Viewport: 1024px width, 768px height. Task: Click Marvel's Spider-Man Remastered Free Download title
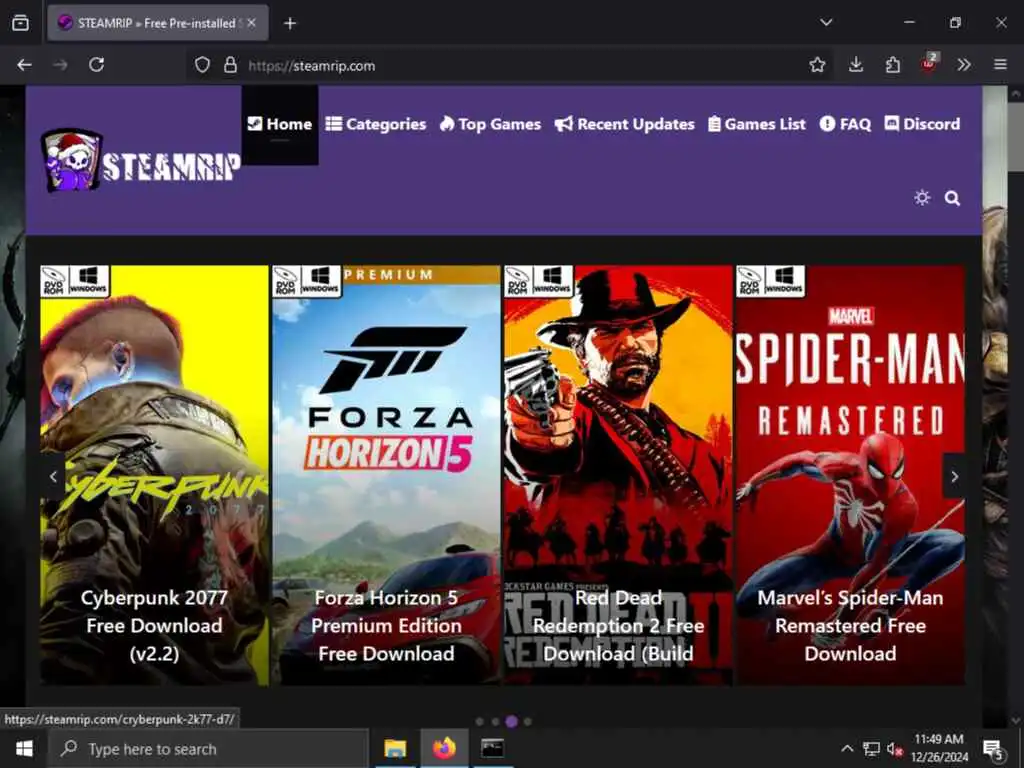(x=850, y=626)
